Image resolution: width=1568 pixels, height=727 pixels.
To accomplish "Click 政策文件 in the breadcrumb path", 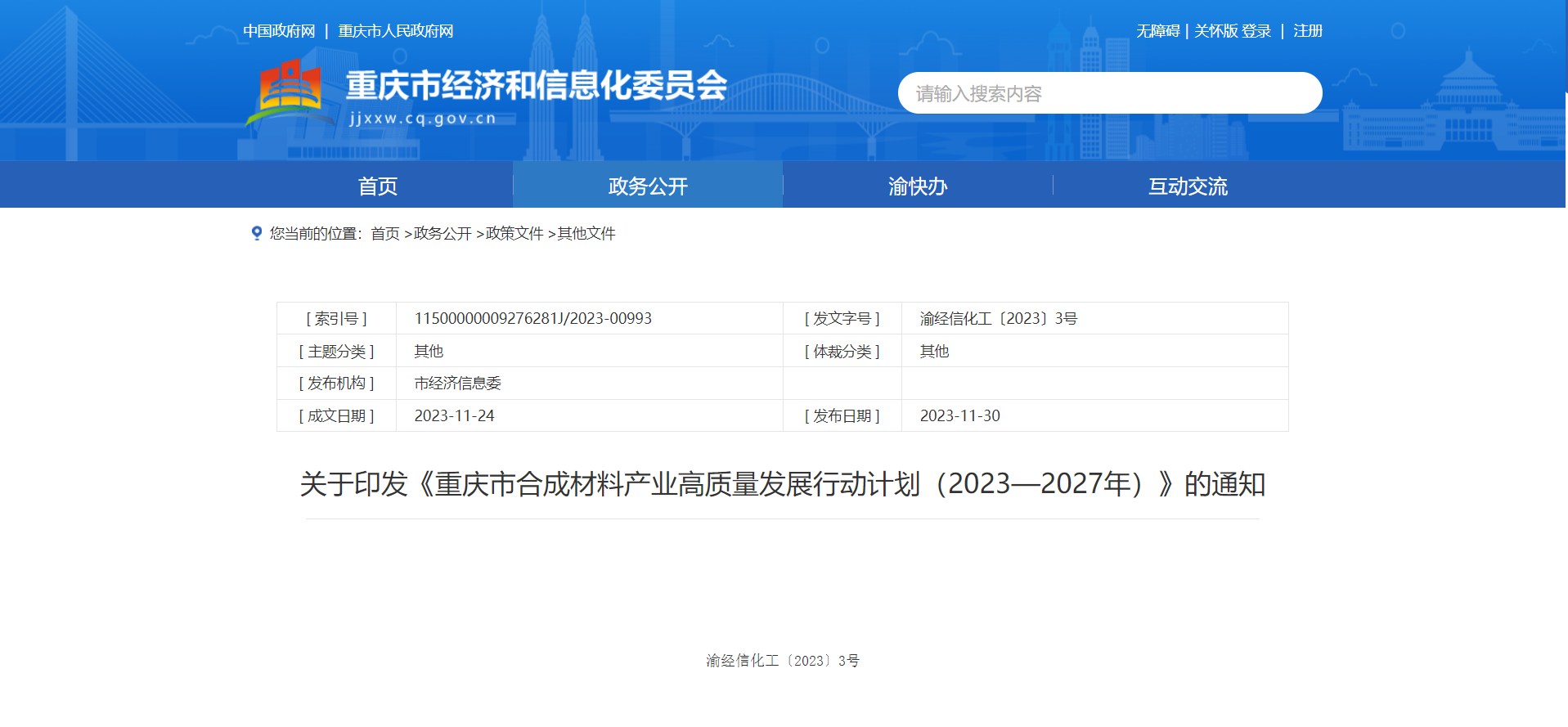I will pyautogui.click(x=514, y=234).
